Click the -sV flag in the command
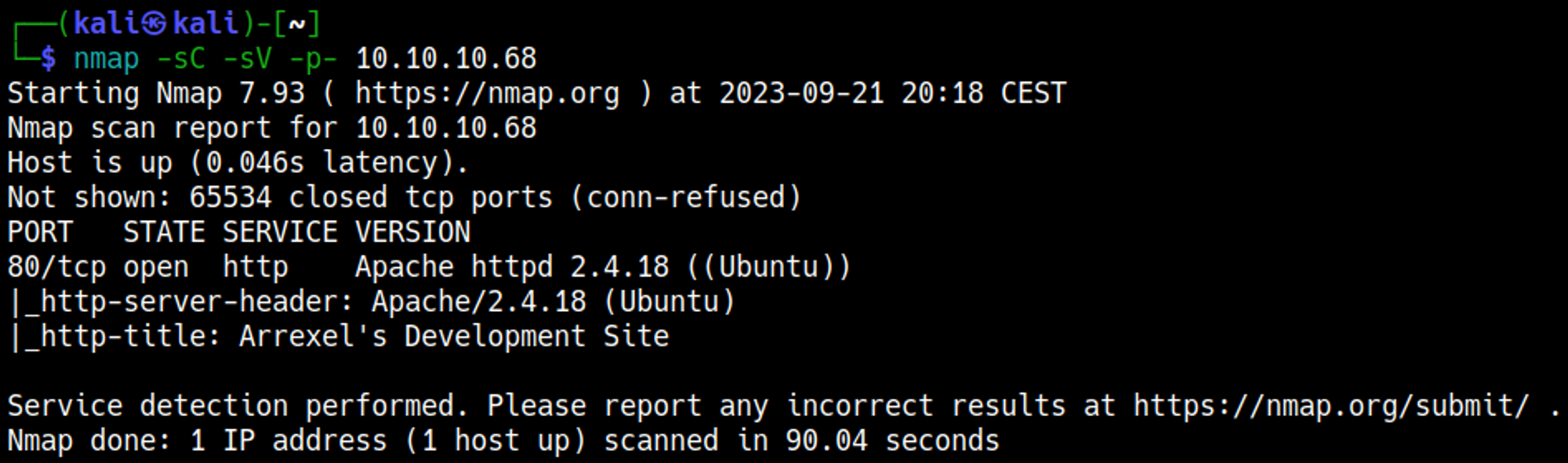Image resolution: width=1568 pixels, height=463 pixels. pyautogui.click(x=247, y=59)
